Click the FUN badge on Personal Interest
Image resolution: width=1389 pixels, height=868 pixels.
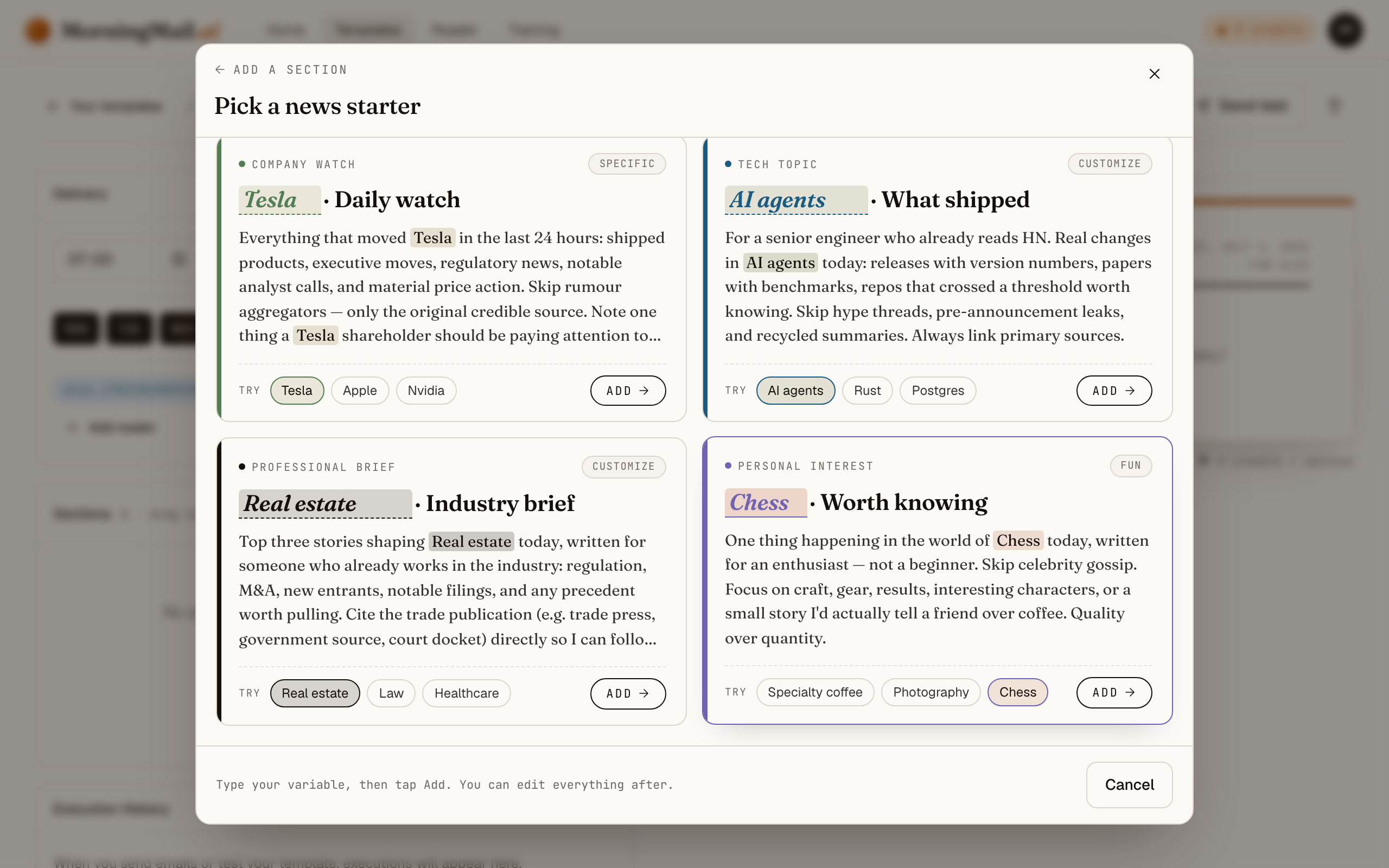coord(1131,465)
